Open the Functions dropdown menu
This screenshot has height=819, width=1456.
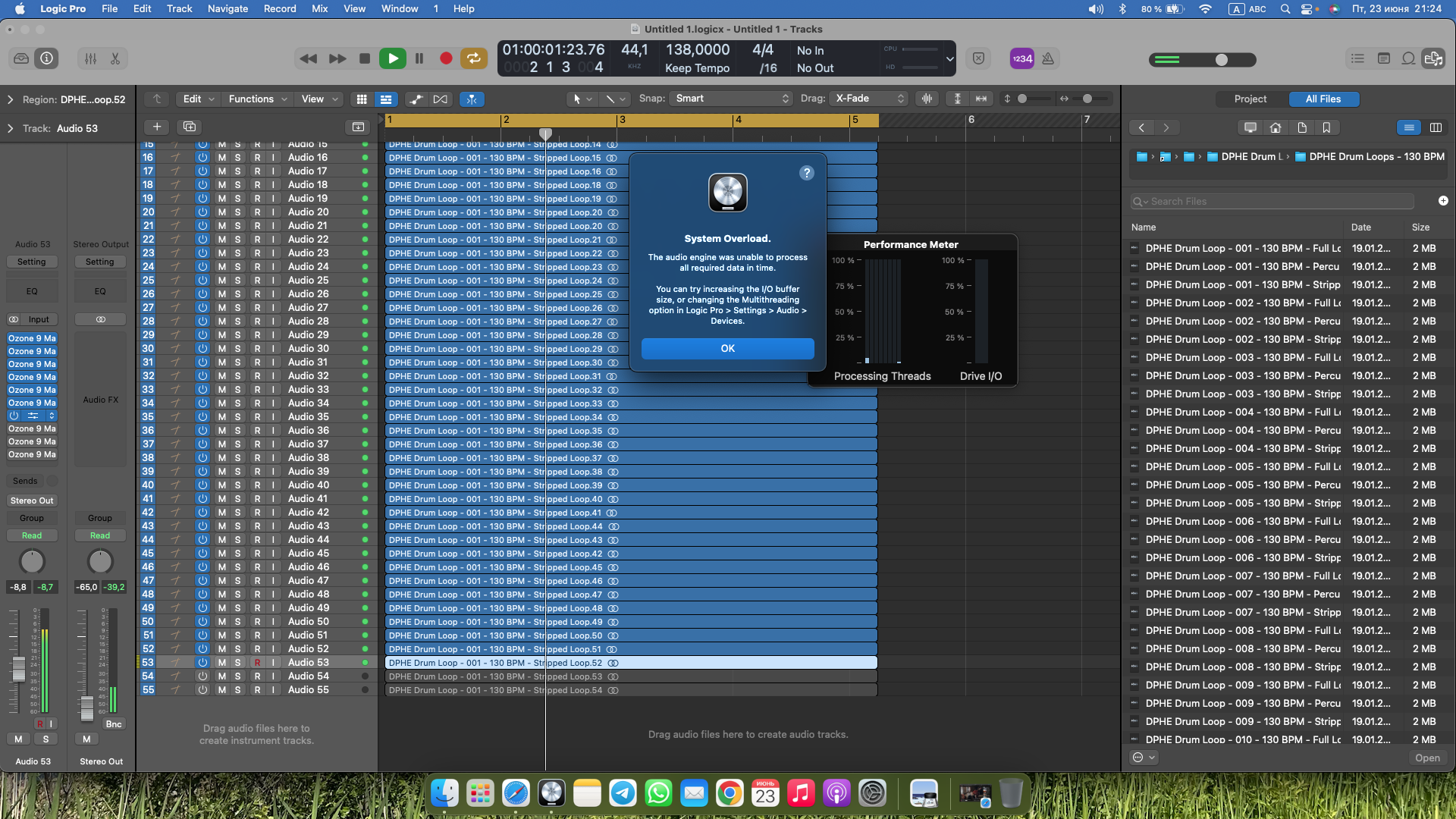(x=258, y=99)
